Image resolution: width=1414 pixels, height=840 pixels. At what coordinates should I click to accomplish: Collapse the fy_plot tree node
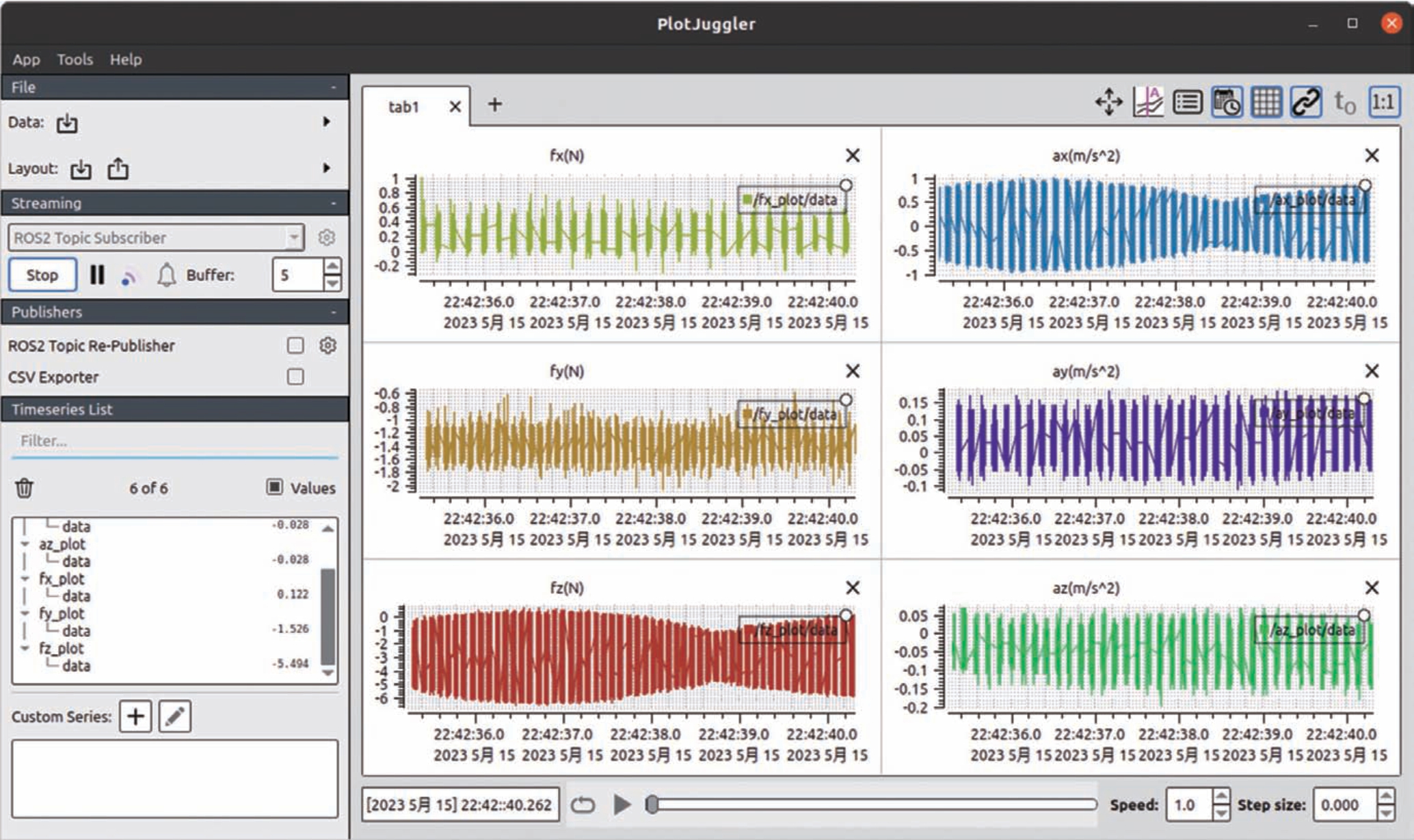[x=25, y=614]
